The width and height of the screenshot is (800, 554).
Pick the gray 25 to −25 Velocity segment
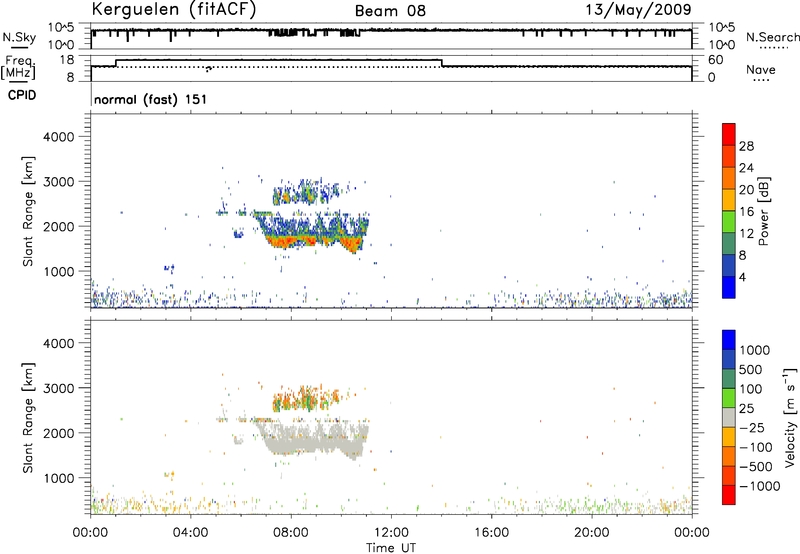pyautogui.click(x=729, y=417)
